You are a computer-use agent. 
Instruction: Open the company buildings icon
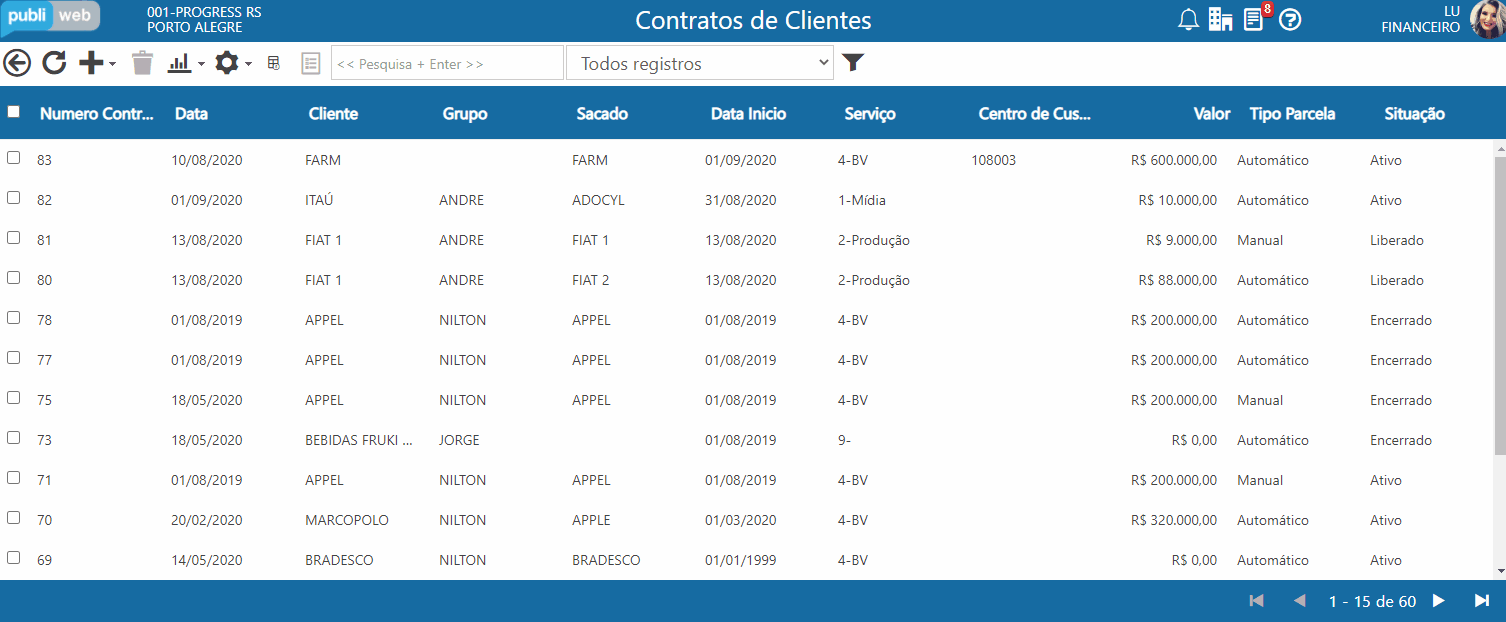pos(1220,19)
